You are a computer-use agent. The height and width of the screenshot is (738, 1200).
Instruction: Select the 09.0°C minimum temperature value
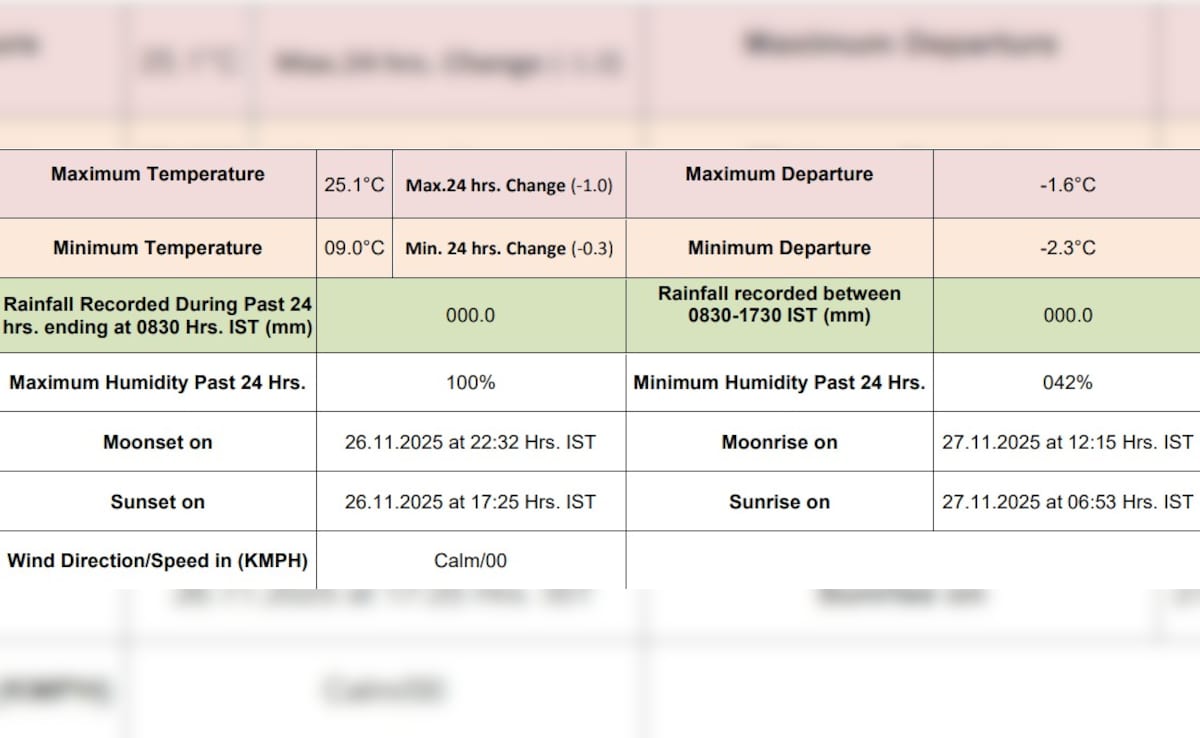click(355, 248)
